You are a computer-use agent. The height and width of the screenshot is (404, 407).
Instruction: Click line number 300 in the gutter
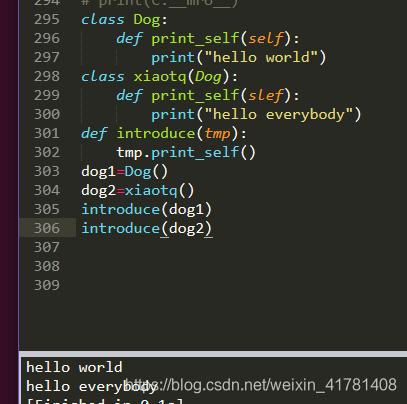[47, 114]
